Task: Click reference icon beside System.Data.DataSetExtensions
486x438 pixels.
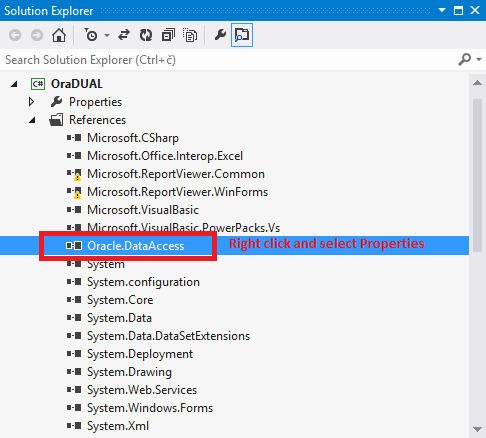Action: pyautogui.click(x=74, y=336)
